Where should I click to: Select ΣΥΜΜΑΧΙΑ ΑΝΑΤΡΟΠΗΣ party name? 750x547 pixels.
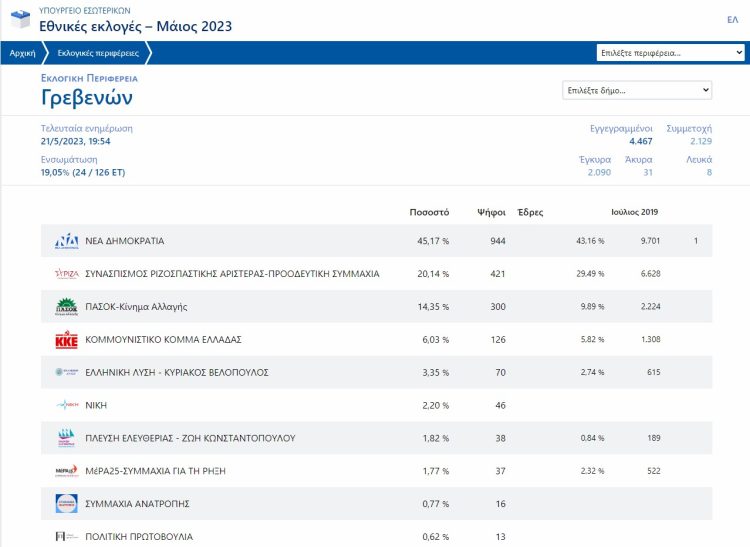(137, 504)
